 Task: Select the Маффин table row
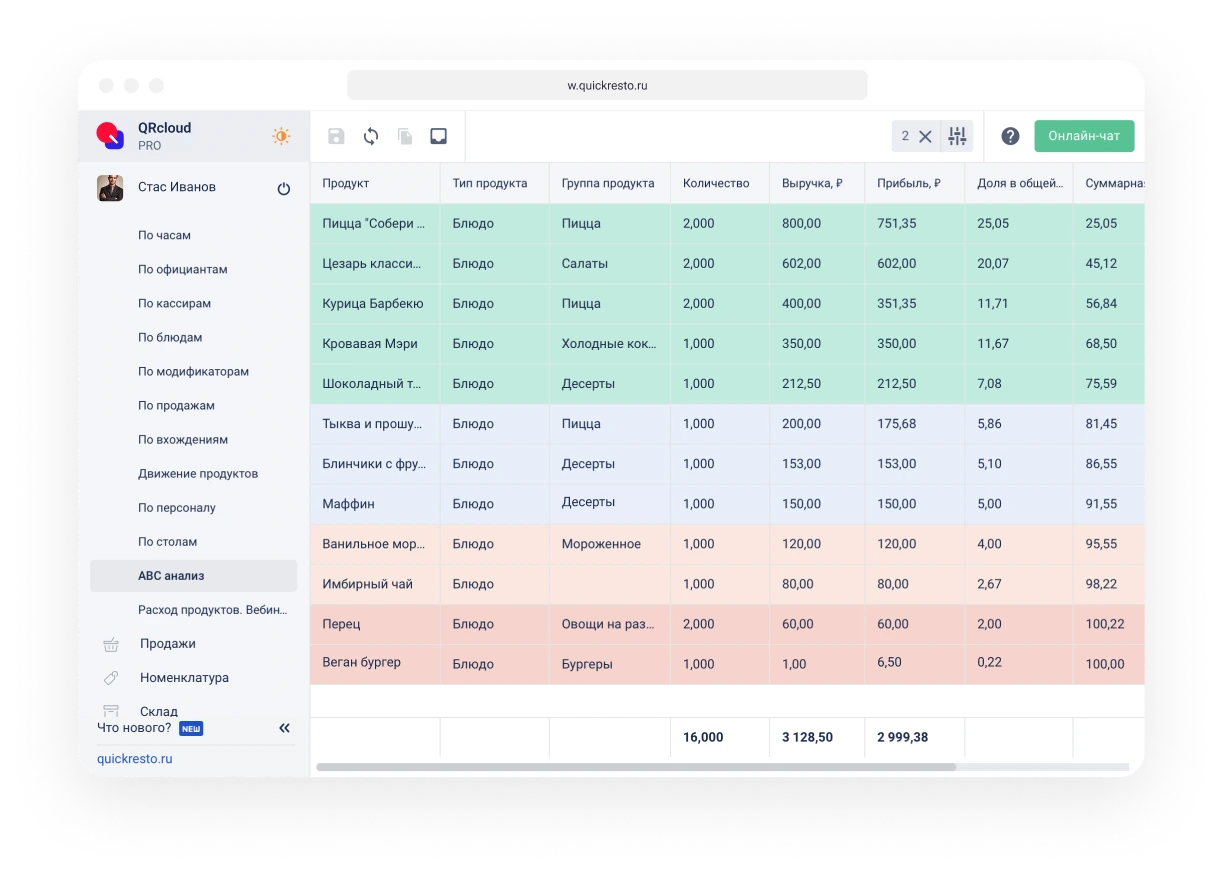click(348, 504)
